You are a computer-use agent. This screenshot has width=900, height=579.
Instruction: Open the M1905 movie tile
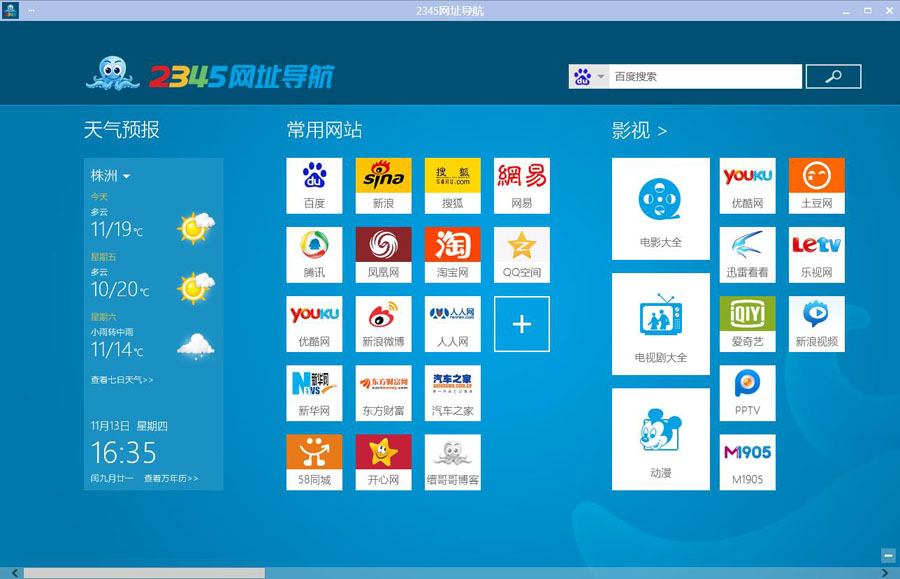(x=747, y=463)
